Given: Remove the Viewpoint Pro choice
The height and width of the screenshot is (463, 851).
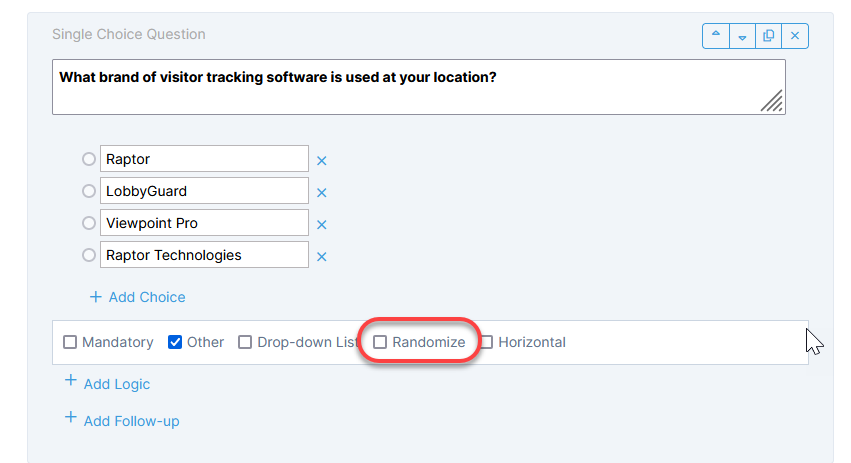Looking at the screenshot, I should click(x=322, y=225).
